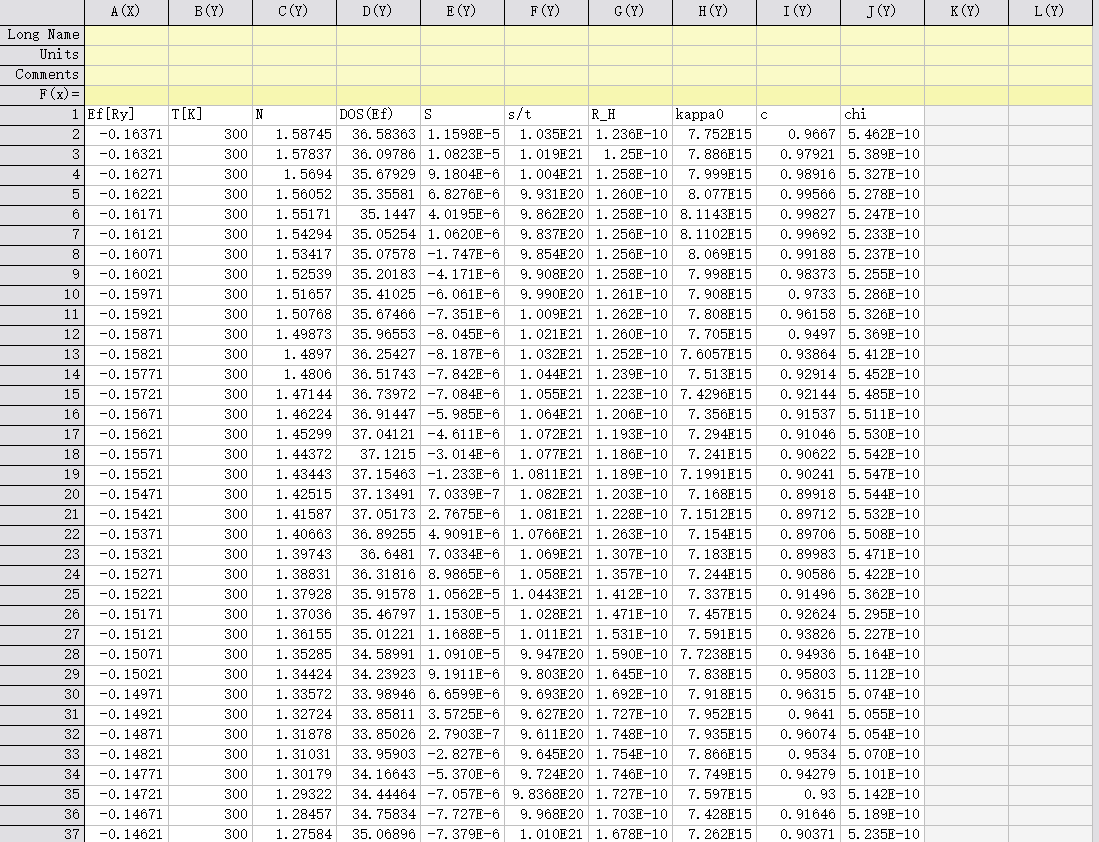Image resolution: width=1099 pixels, height=842 pixels.
Task: Select the cell containing -0.16371
Action: tap(126, 134)
